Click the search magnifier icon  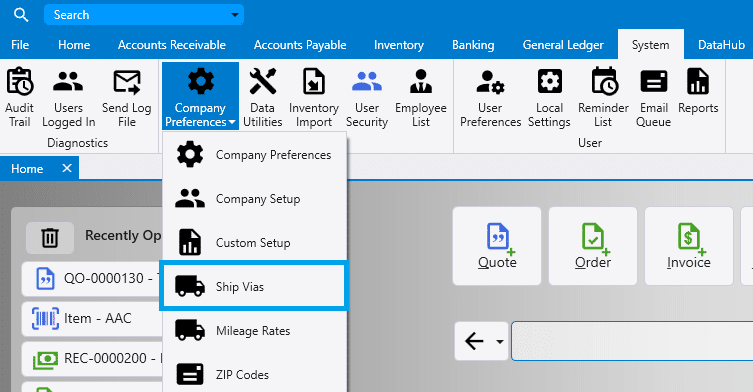point(21,15)
